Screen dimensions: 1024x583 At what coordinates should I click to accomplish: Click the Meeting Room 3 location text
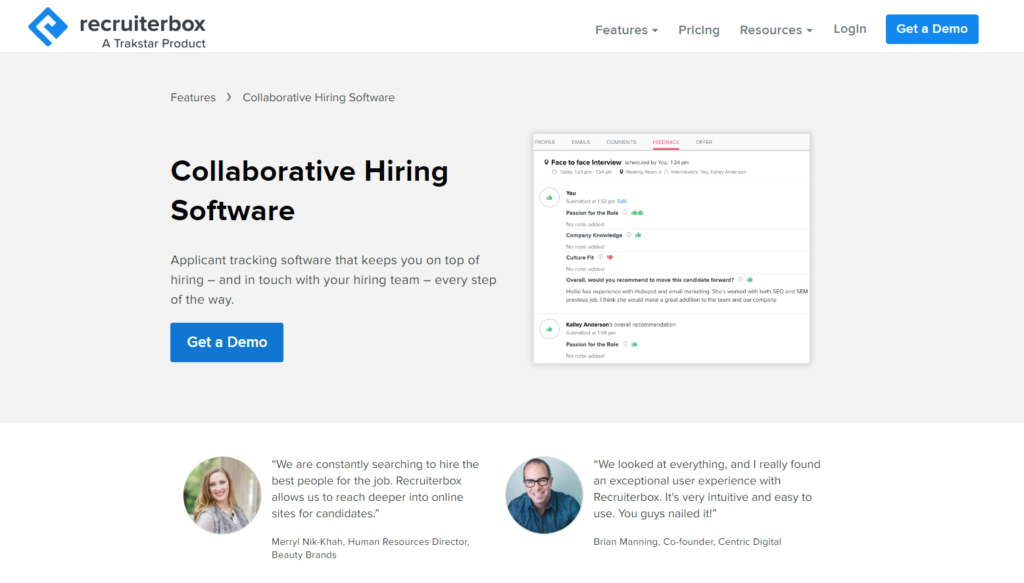pyautogui.click(x=643, y=172)
